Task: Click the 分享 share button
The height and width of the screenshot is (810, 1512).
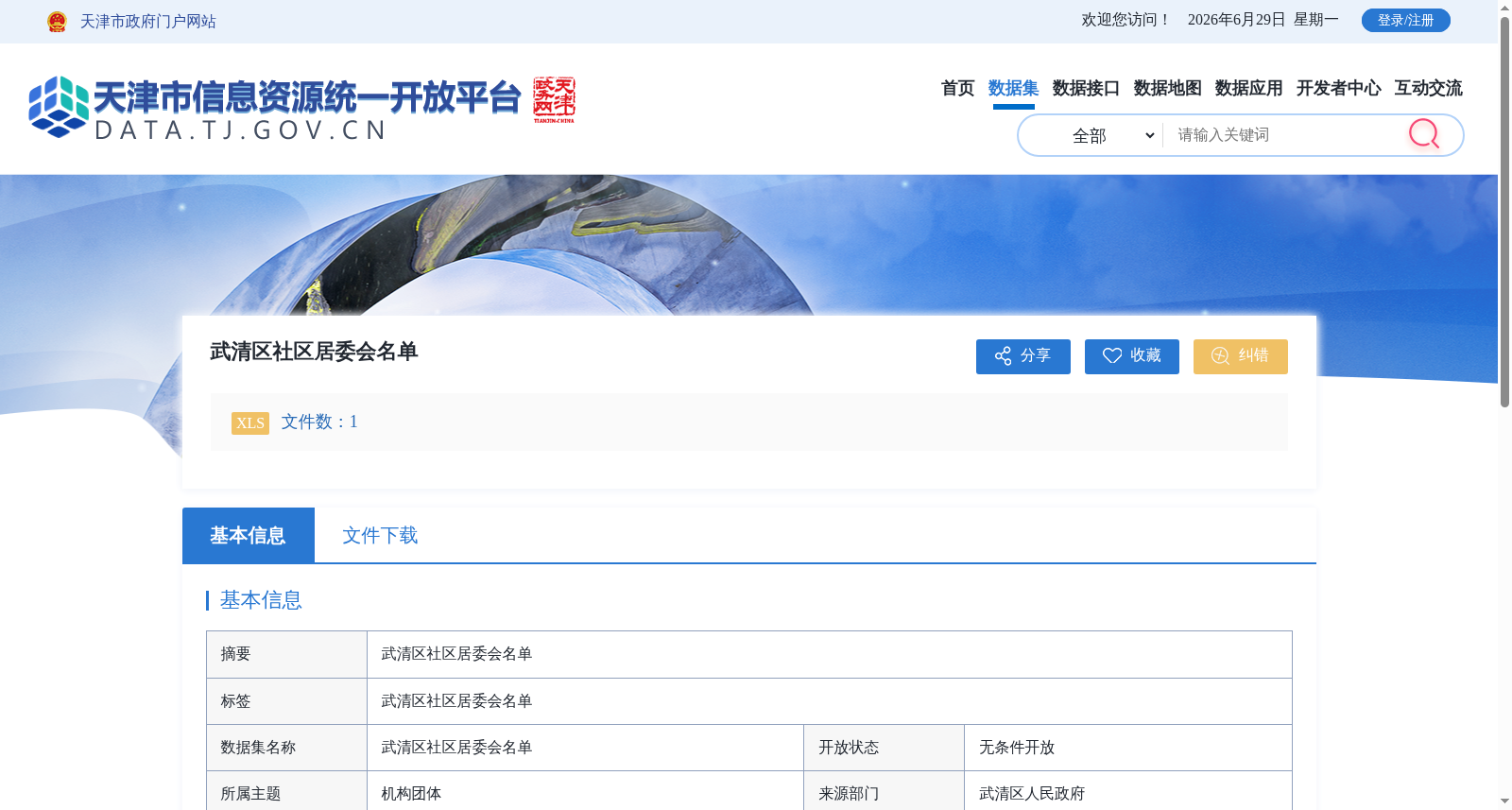Action: pos(1022,356)
